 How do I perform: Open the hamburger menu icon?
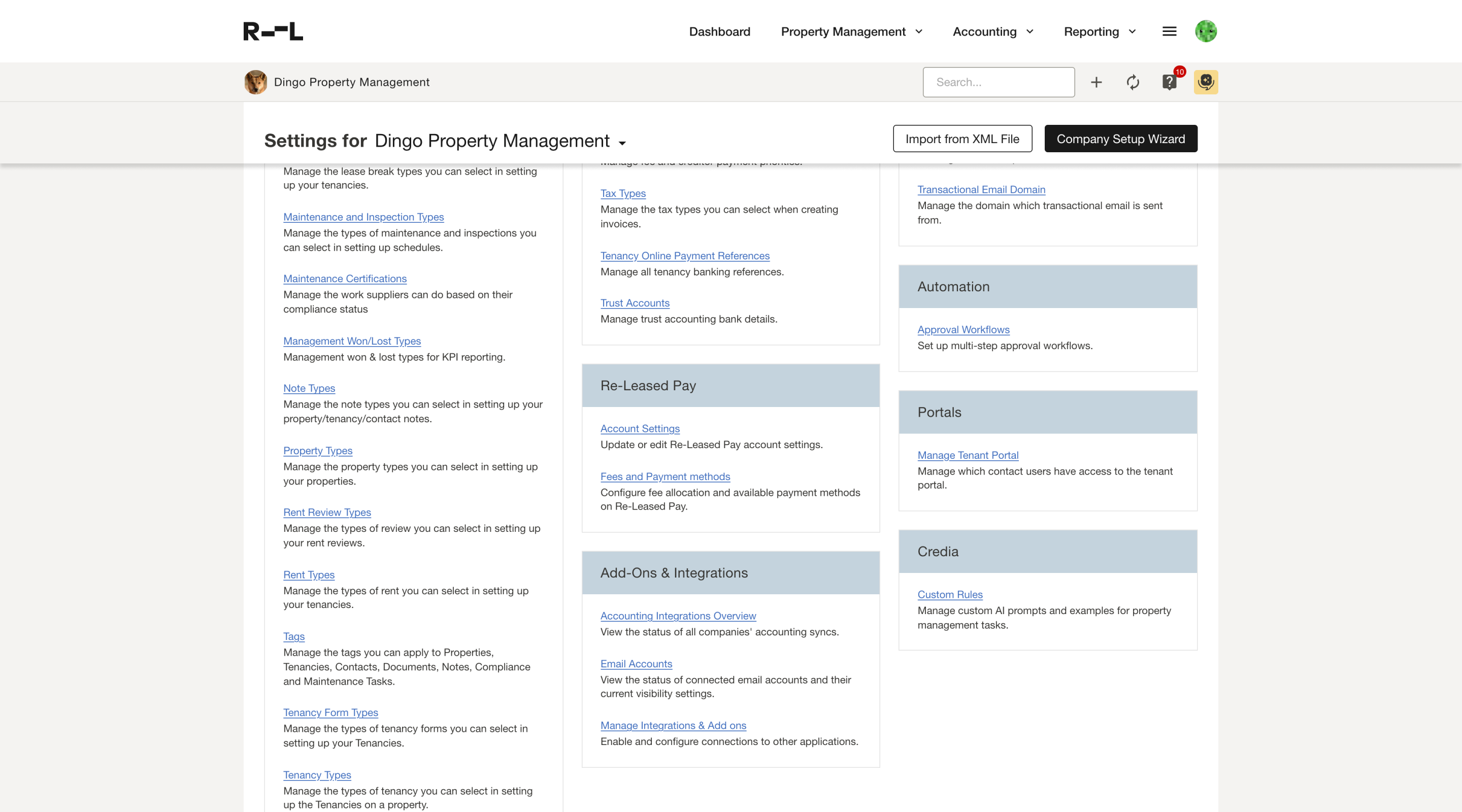click(1169, 31)
